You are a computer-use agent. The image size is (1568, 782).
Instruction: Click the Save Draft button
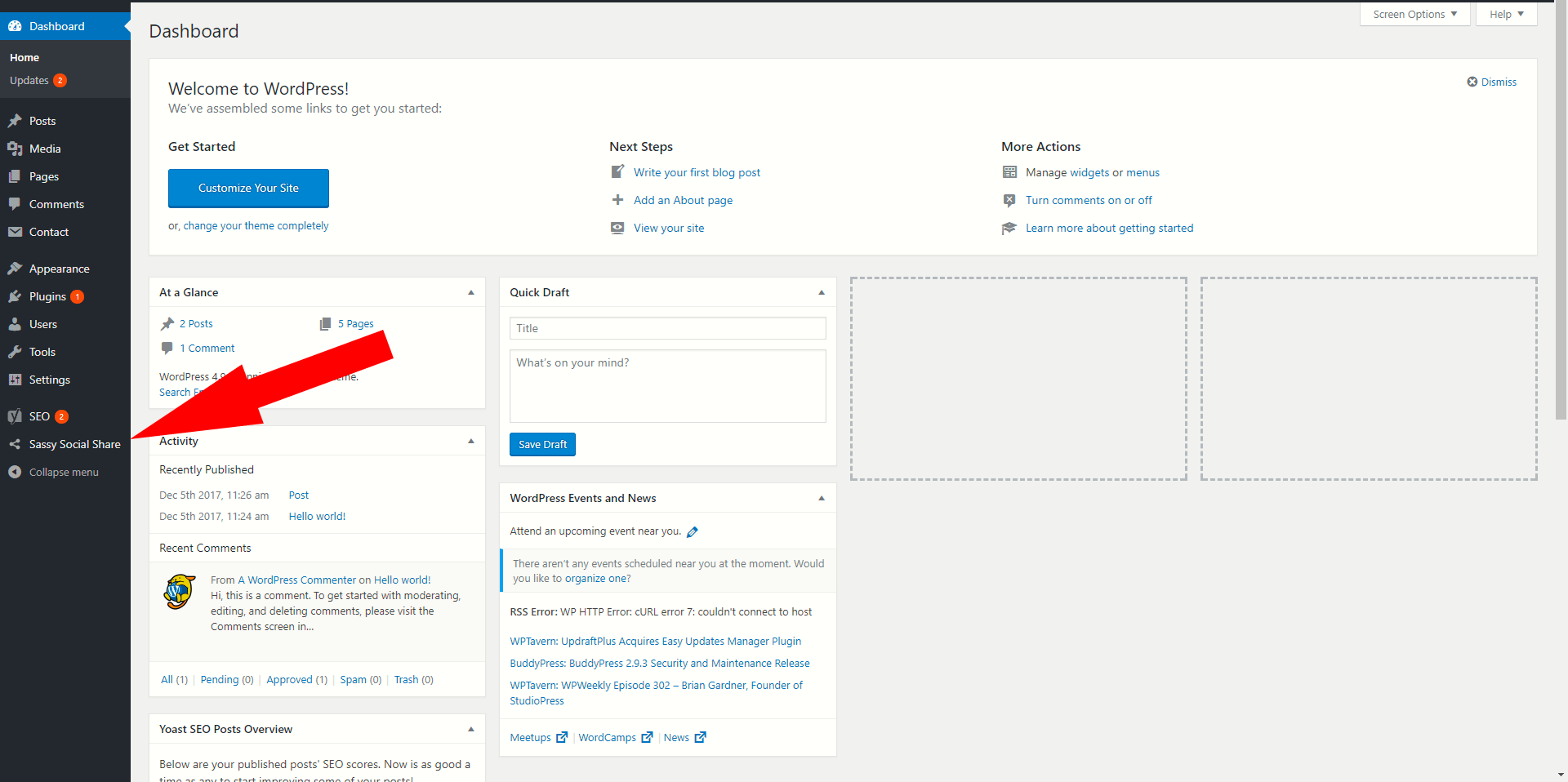pyautogui.click(x=542, y=444)
